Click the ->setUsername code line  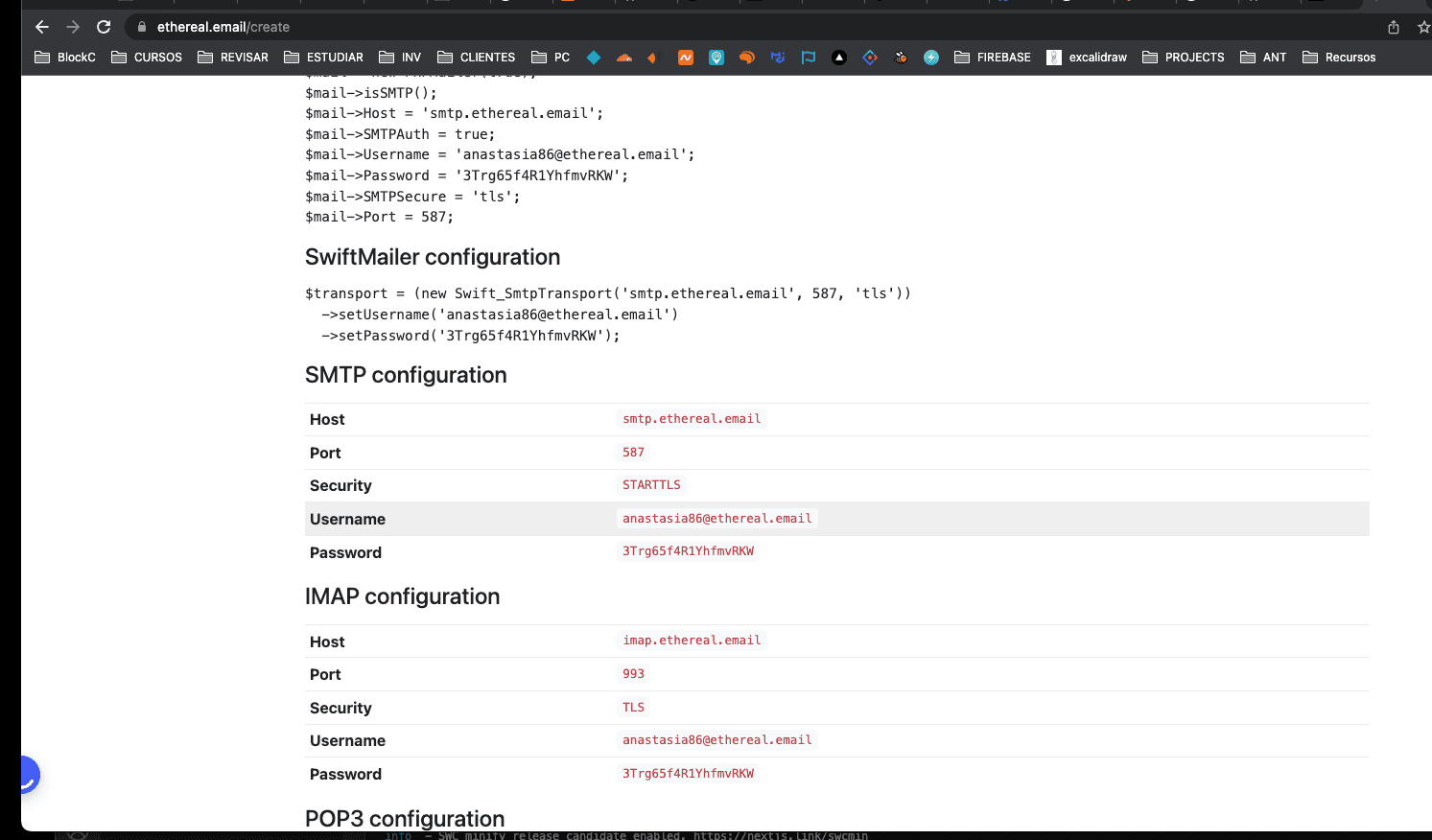pos(500,315)
